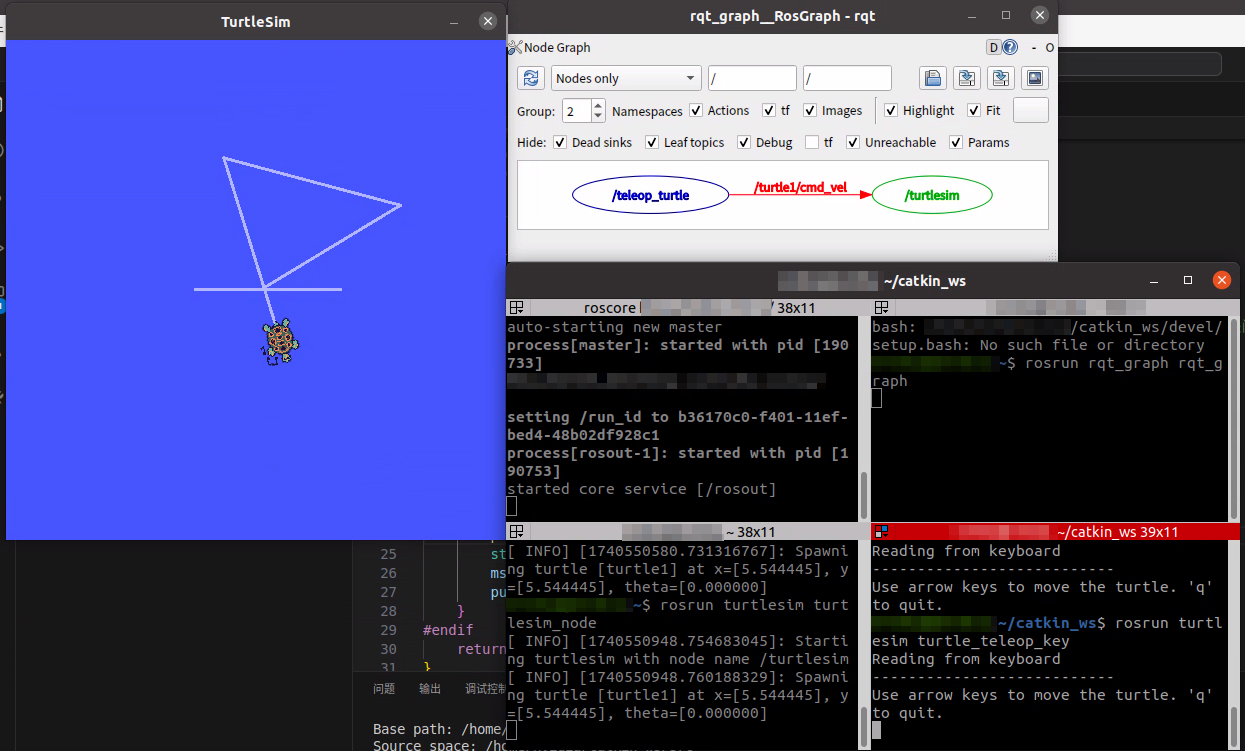
Task: Focus the first namespace filter field
Action: pyautogui.click(x=752, y=78)
